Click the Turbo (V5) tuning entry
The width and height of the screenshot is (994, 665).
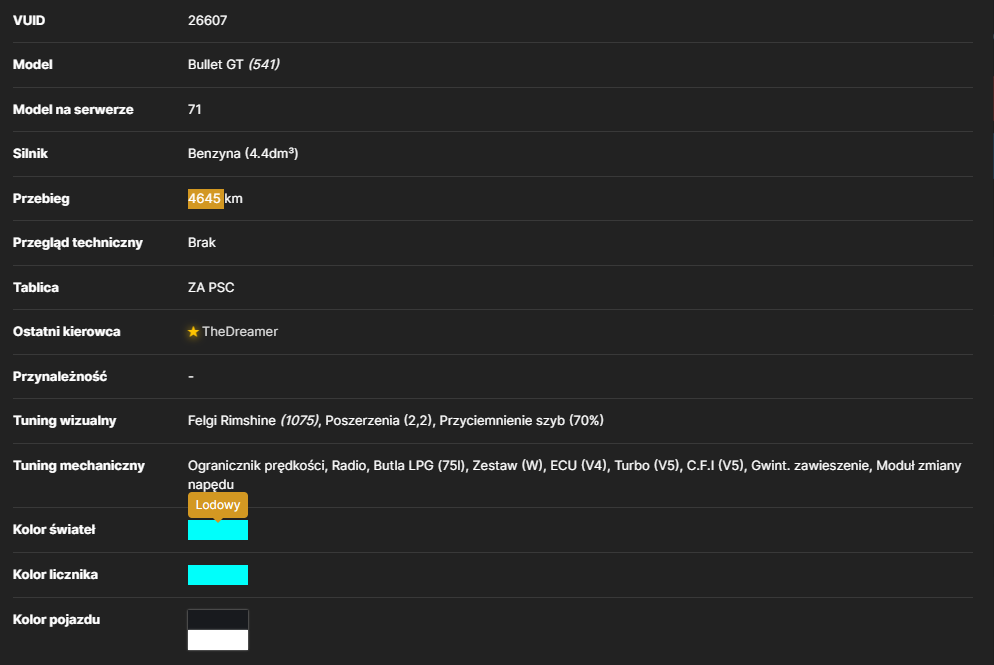(647, 466)
